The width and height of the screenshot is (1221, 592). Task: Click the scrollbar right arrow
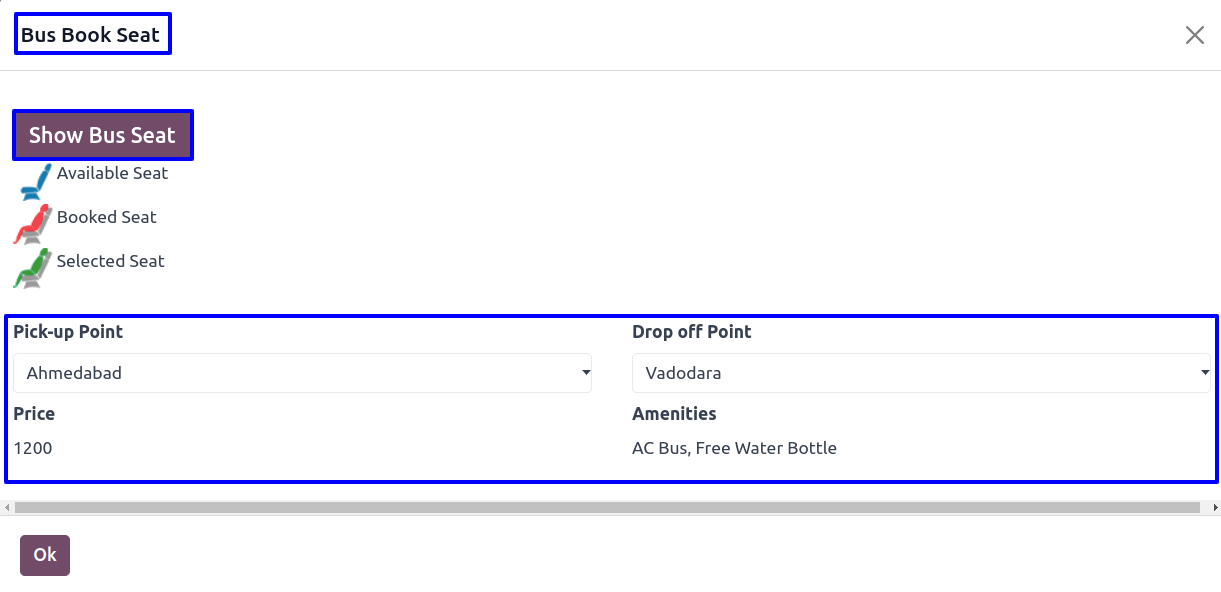click(1213, 508)
